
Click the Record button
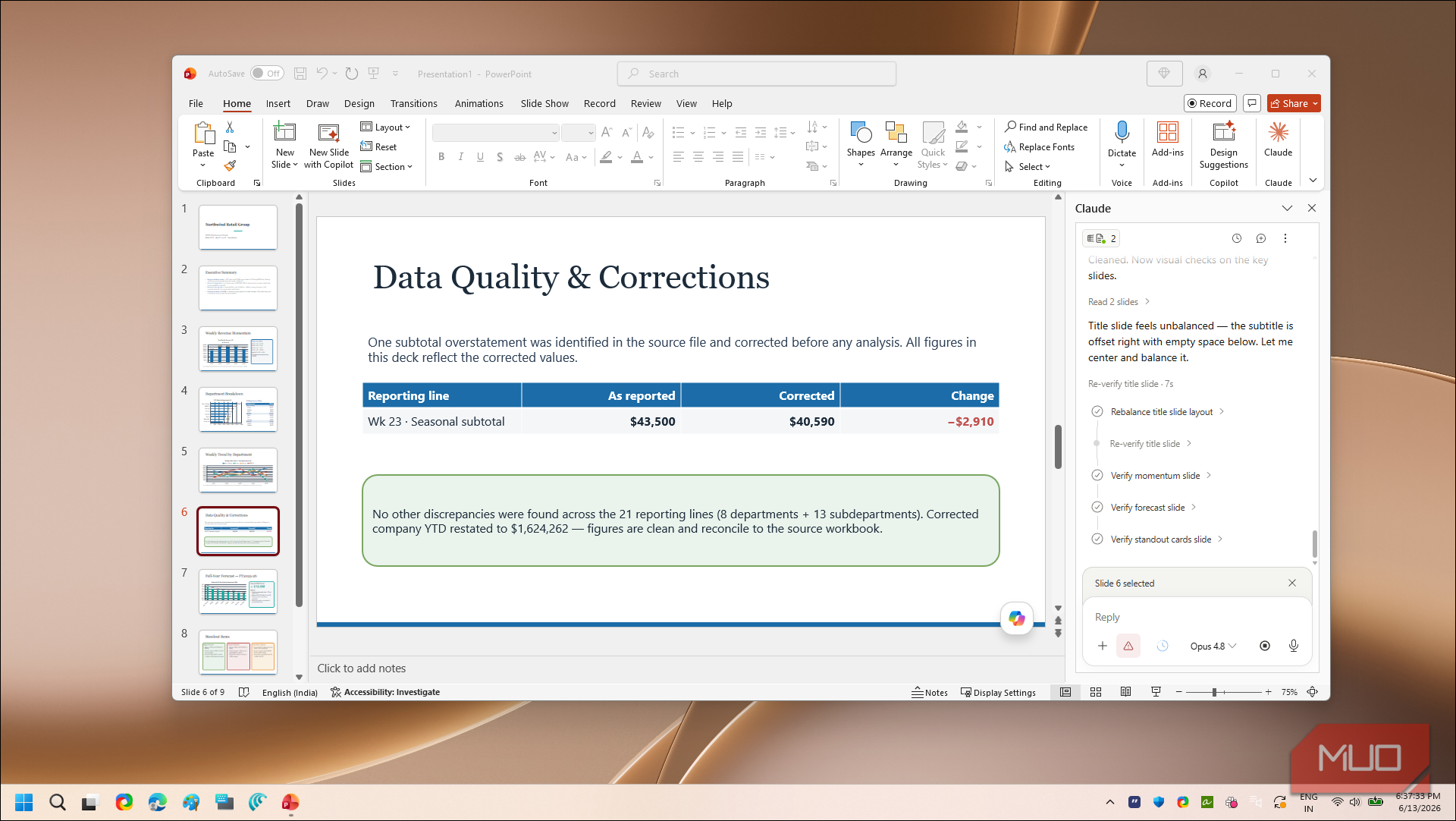pyautogui.click(x=1210, y=103)
